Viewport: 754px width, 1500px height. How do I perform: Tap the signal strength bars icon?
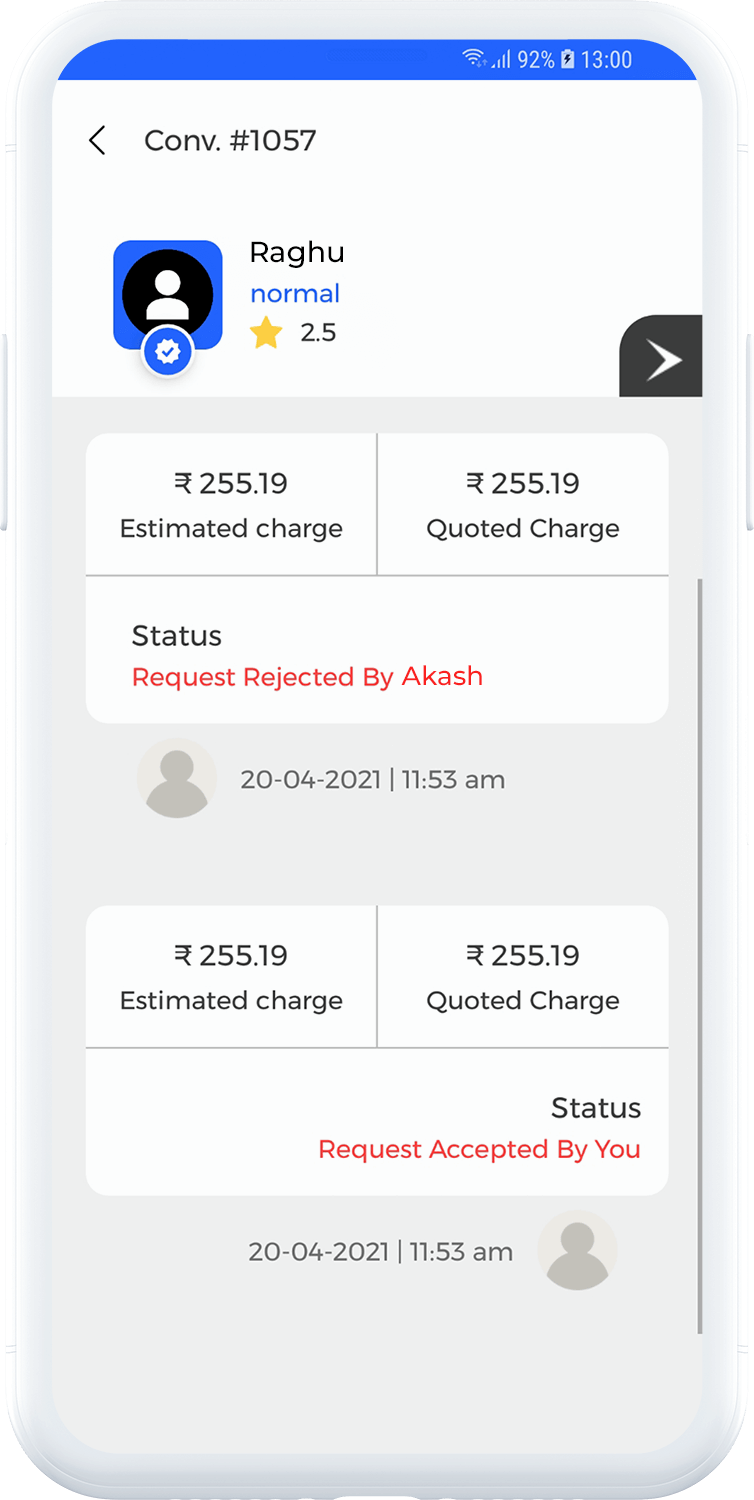[500, 60]
